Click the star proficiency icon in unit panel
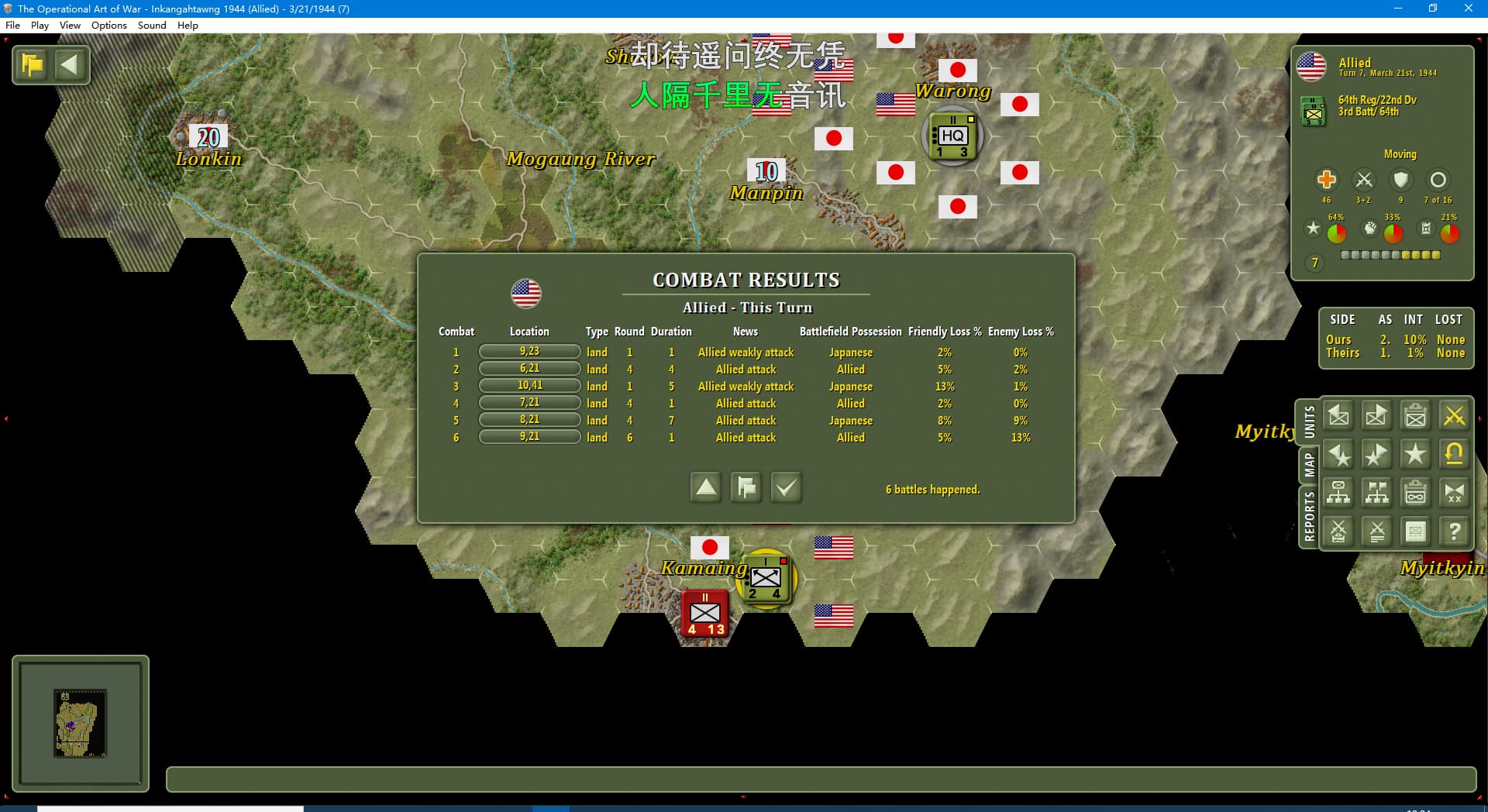 [x=1313, y=229]
